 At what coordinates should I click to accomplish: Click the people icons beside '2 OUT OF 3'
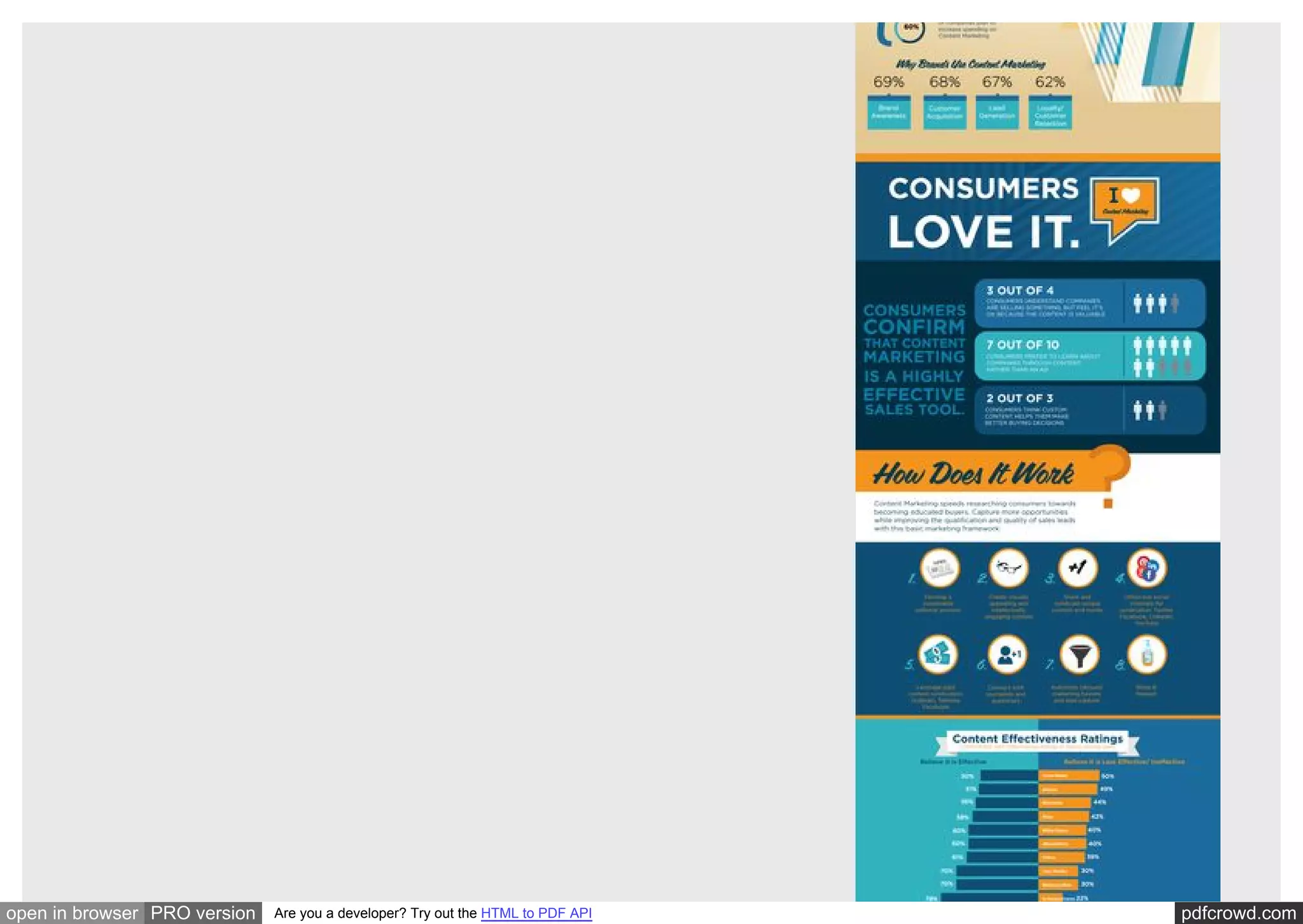(x=1150, y=410)
